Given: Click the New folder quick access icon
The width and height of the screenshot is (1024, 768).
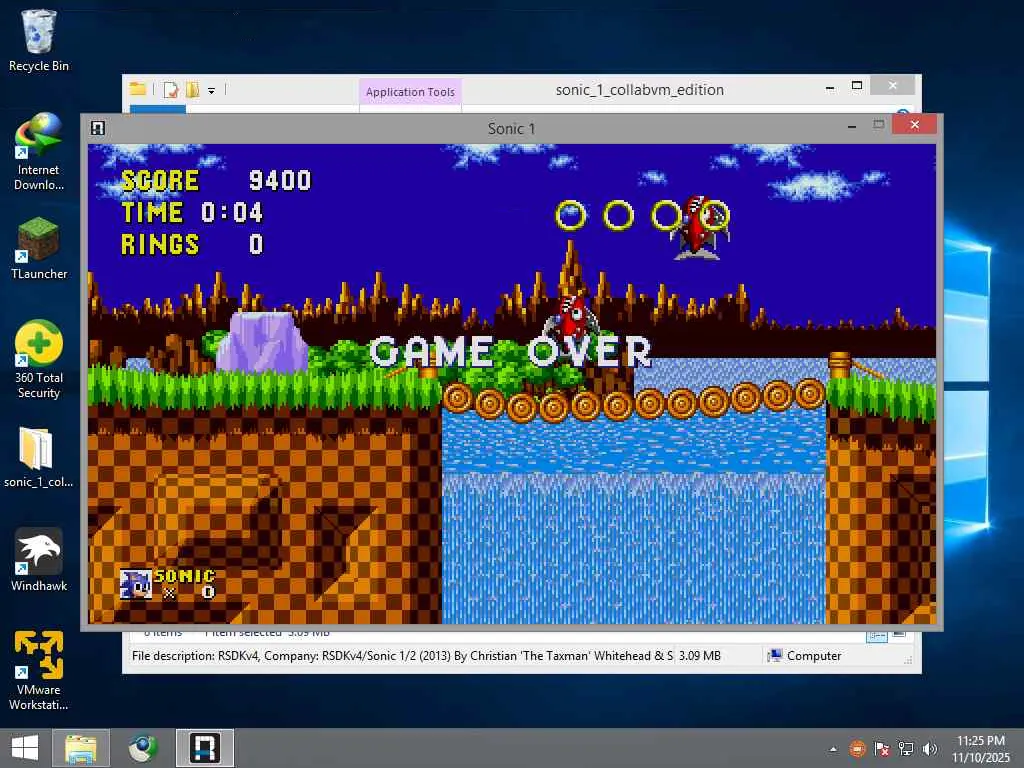Looking at the screenshot, I should pyautogui.click(x=193, y=89).
